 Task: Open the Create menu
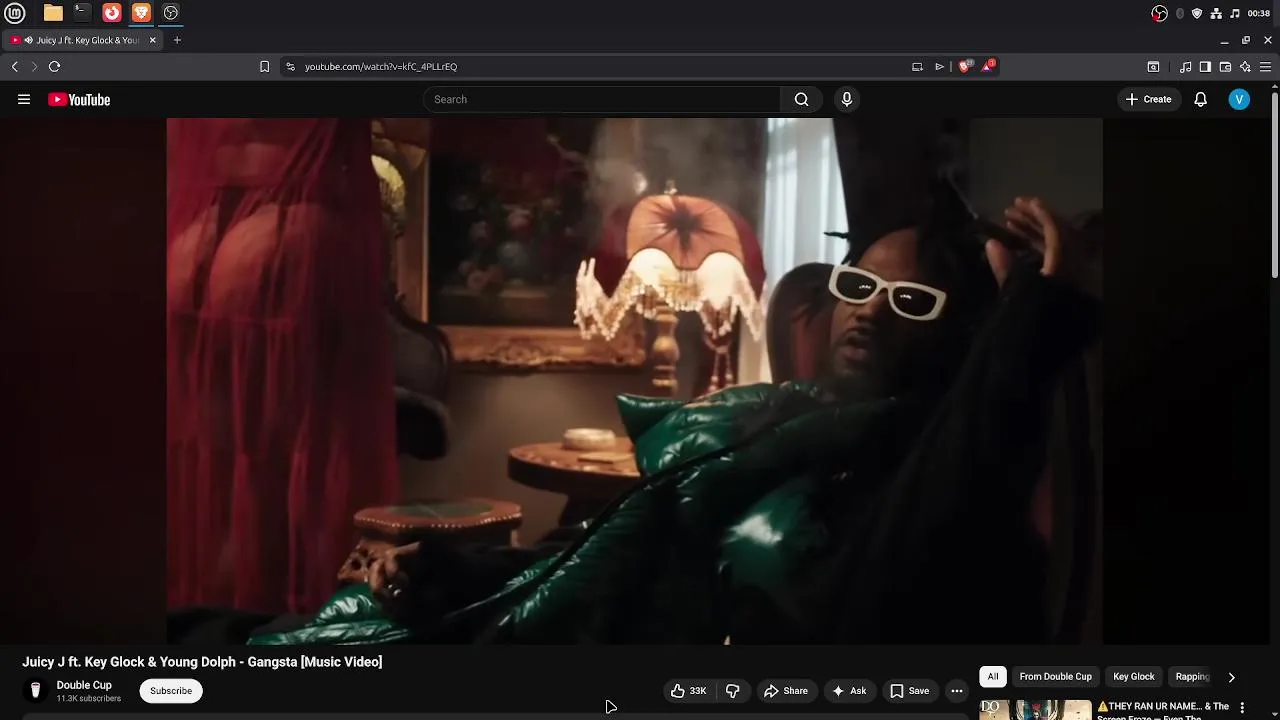point(1148,99)
